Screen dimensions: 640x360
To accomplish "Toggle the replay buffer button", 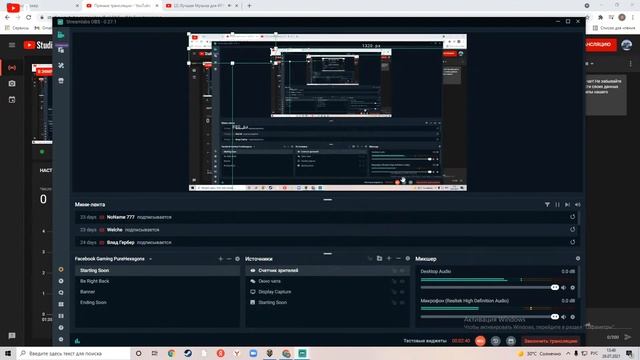I will click(496, 341).
